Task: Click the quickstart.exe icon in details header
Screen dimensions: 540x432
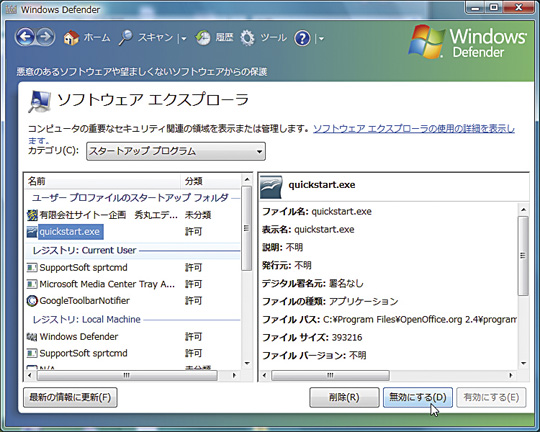Action: [271, 187]
